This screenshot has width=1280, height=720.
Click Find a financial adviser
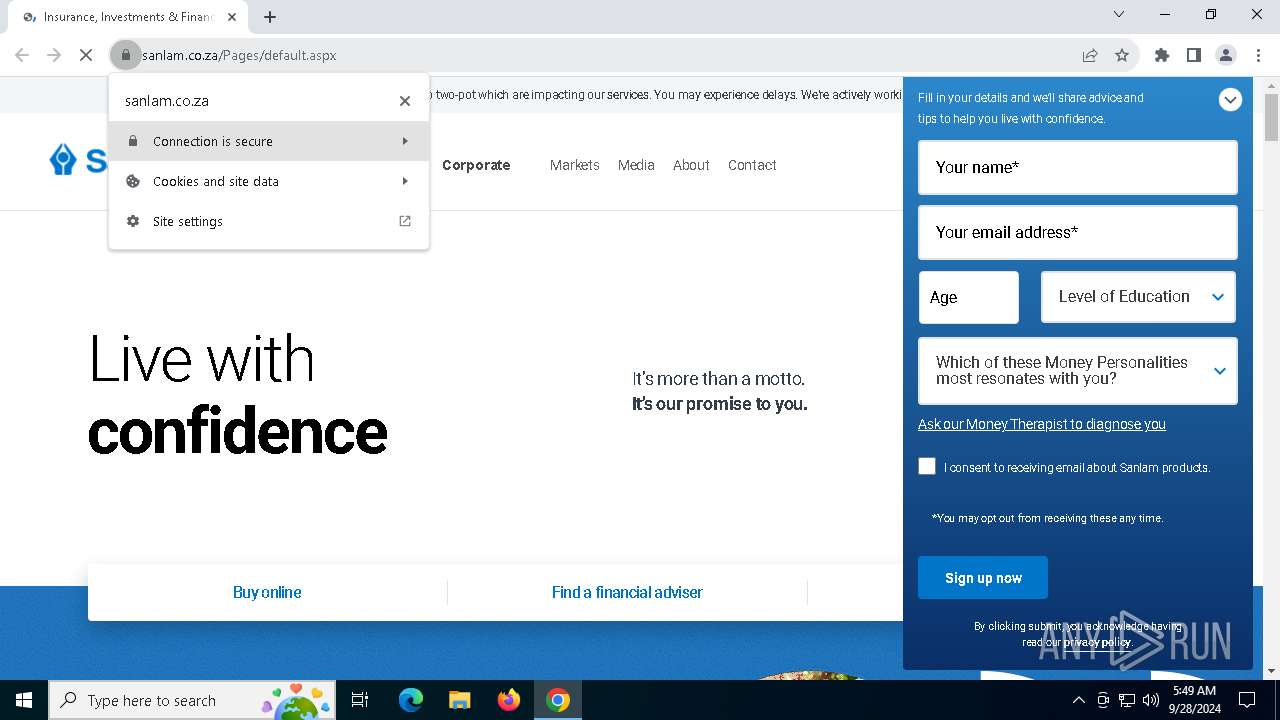627,592
